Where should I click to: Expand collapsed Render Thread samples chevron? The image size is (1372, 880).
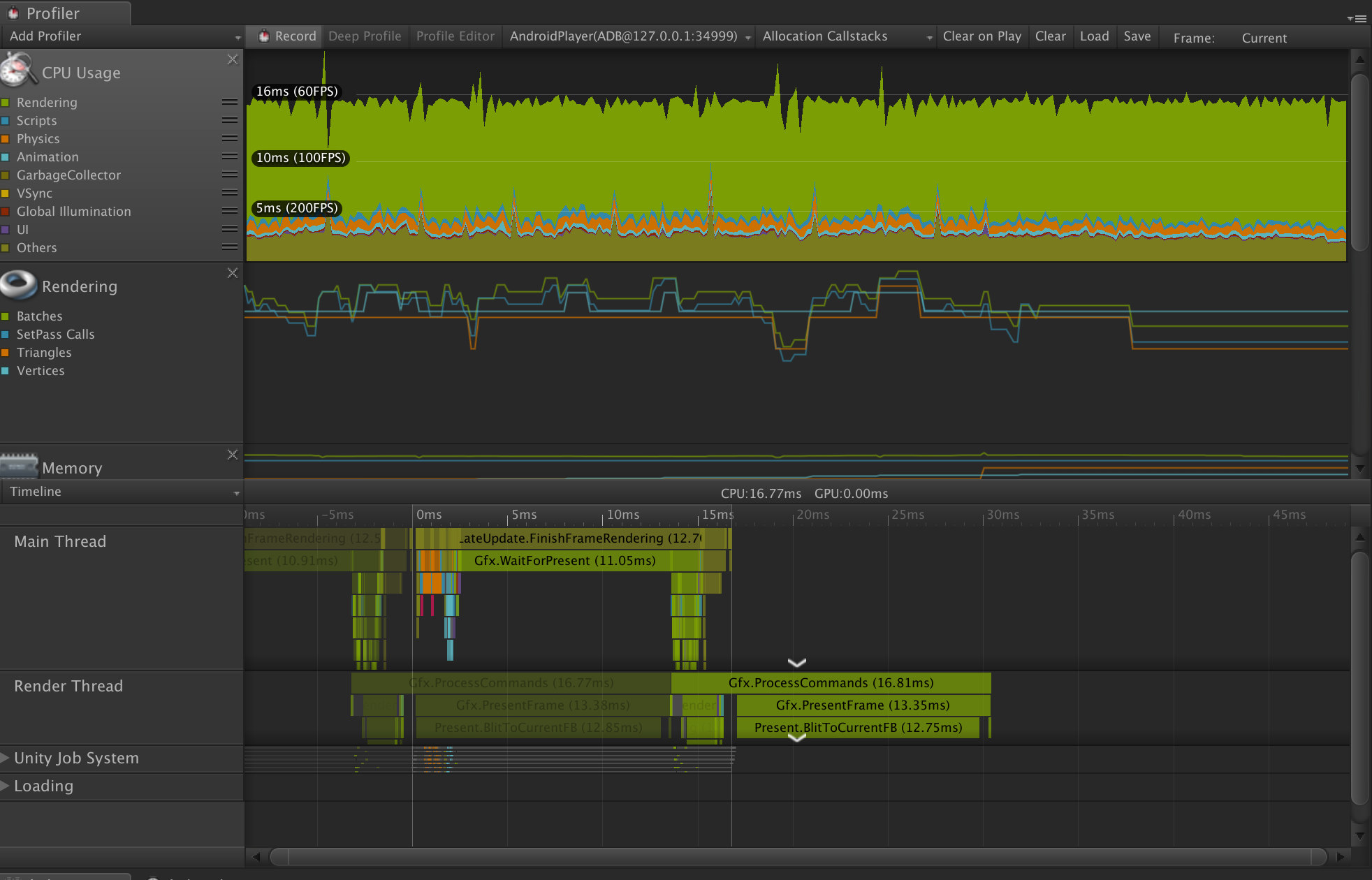pos(797,738)
